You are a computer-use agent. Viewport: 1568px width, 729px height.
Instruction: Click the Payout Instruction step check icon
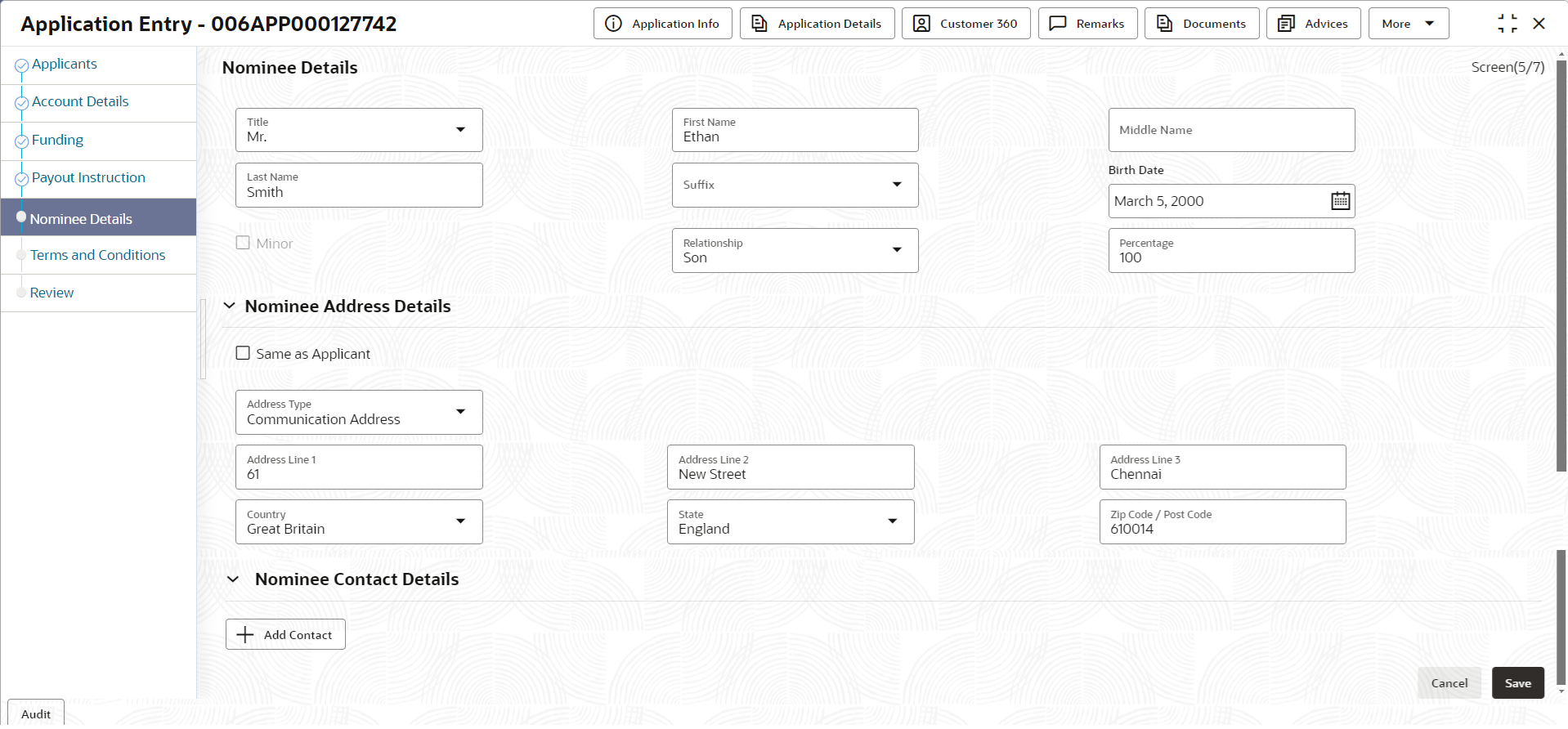[22, 179]
